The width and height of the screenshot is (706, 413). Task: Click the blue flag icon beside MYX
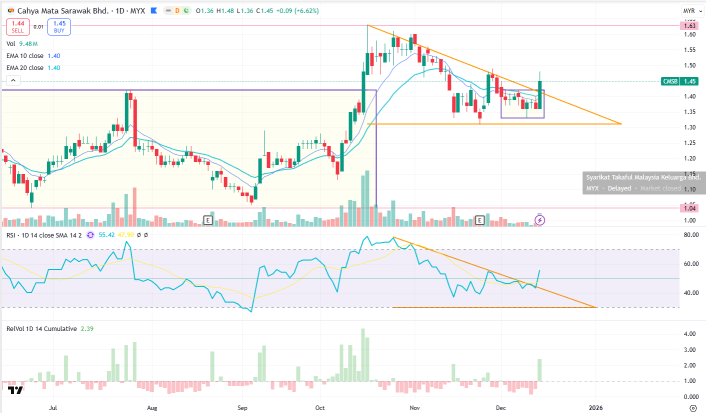[x=154, y=10]
